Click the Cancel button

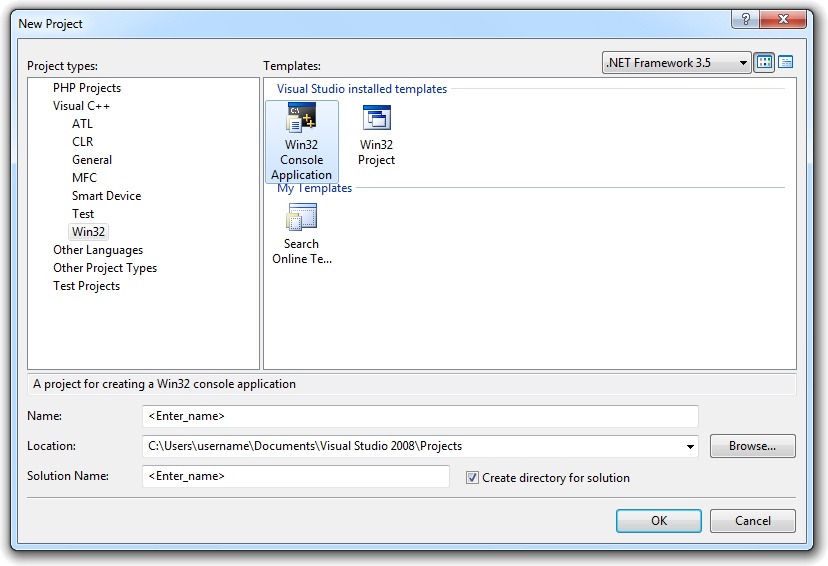point(752,521)
